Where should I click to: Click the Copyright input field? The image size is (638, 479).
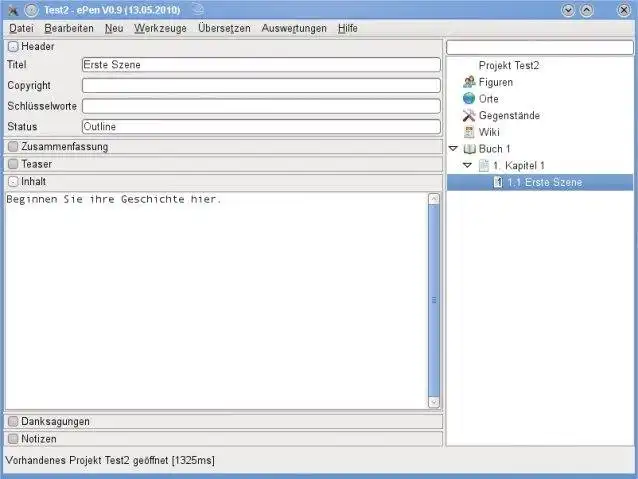pos(261,85)
